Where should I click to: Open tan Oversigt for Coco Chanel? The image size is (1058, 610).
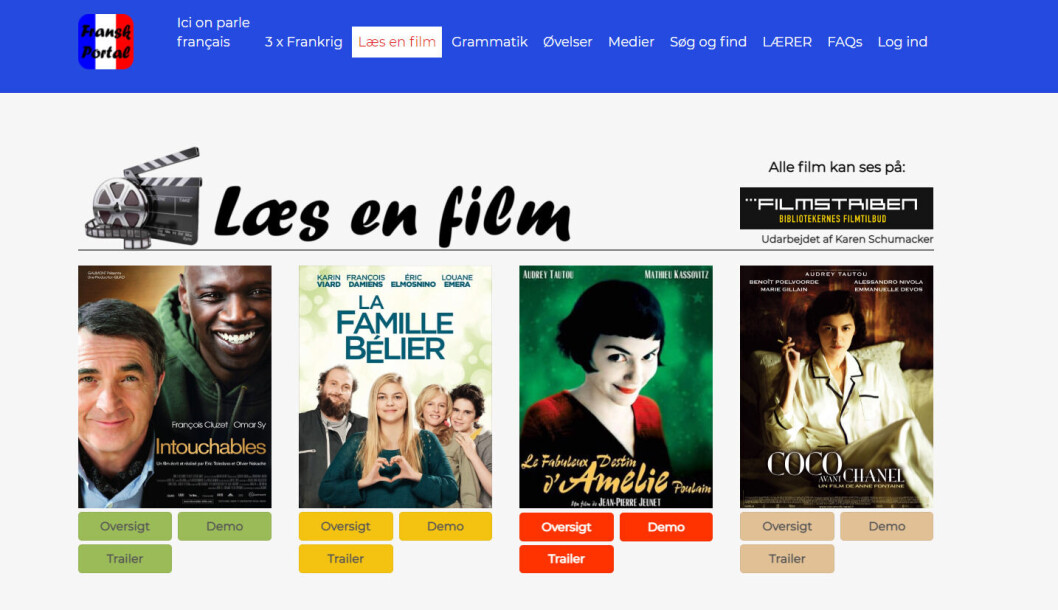[787, 526]
